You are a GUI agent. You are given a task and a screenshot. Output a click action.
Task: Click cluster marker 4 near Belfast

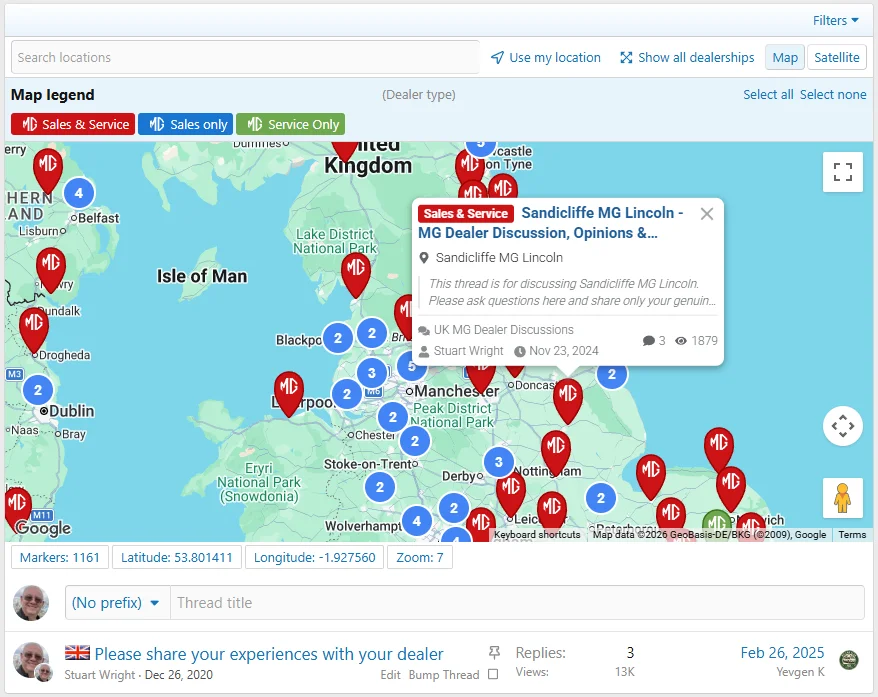tap(79, 193)
